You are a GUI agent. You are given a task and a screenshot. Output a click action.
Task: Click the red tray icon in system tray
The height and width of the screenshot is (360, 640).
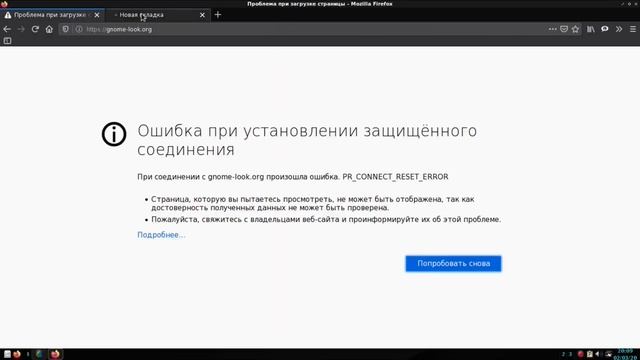(580, 354)
